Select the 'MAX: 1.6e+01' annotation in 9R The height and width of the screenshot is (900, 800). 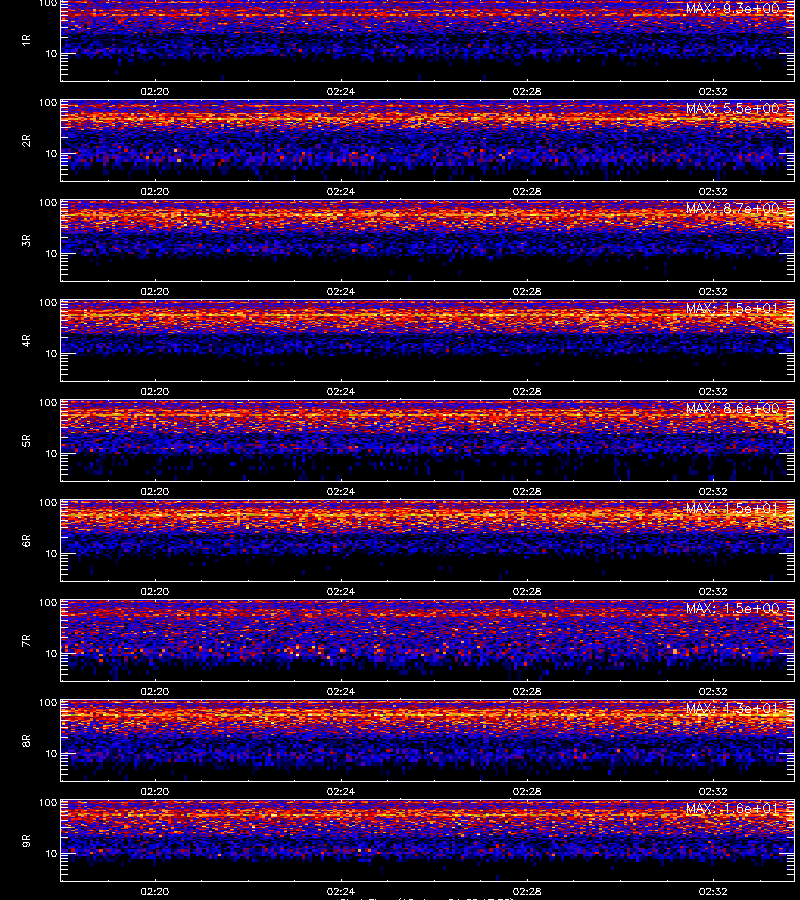732,808
